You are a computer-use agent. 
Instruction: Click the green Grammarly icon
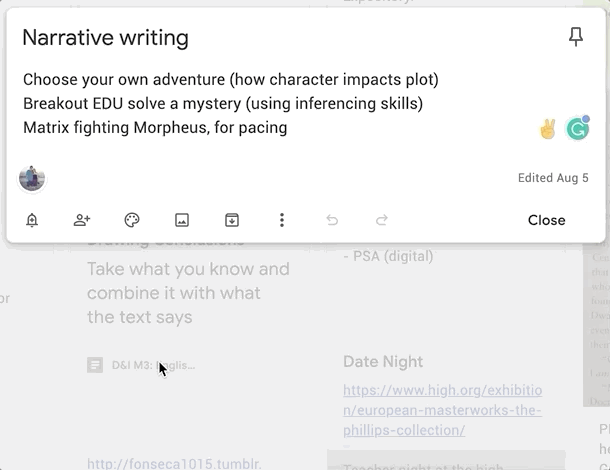577,128
